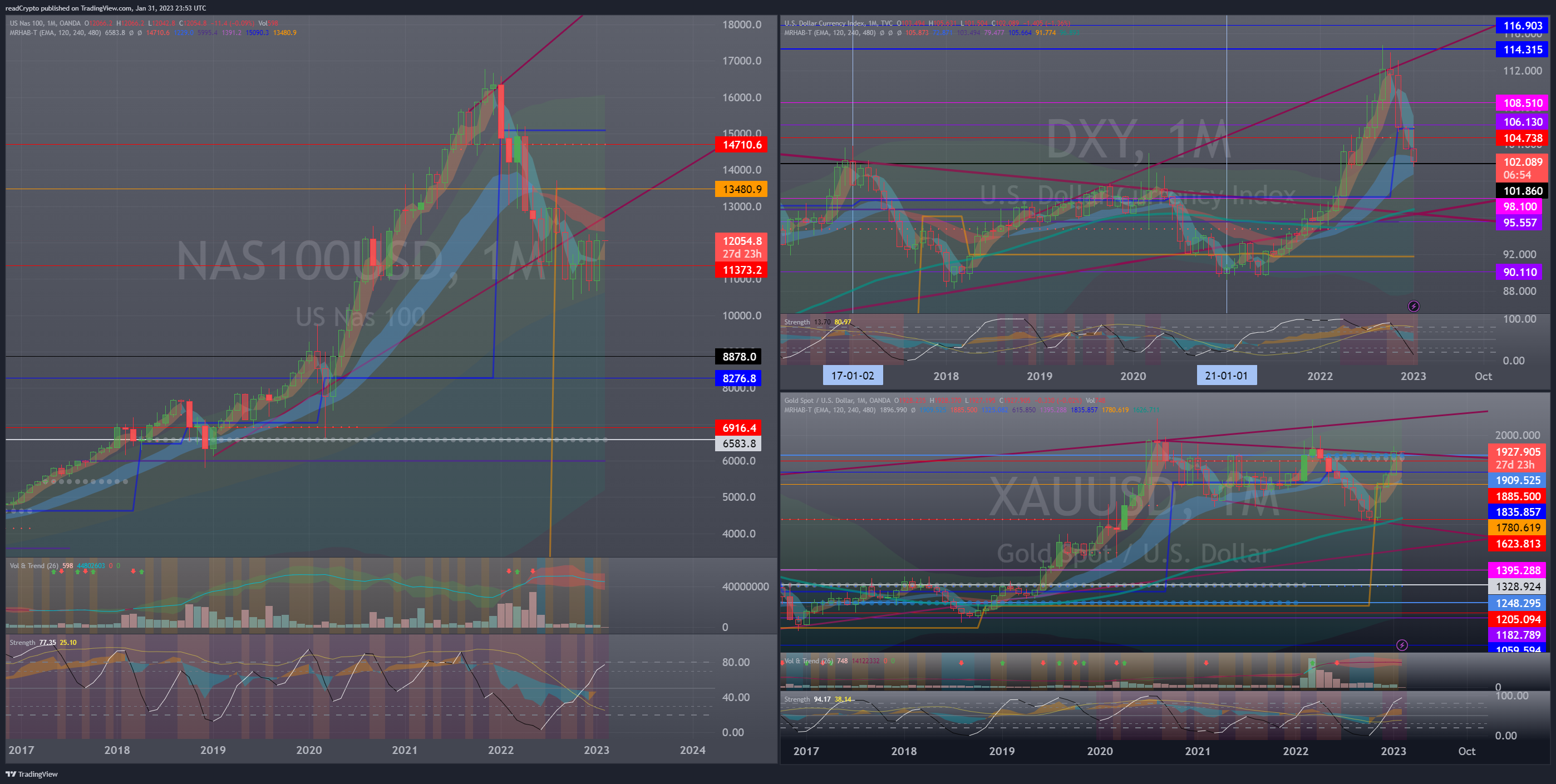Click the magenta 108.510 level label
This screenshot has width=1556, height=784.
tap(1521, 103)
